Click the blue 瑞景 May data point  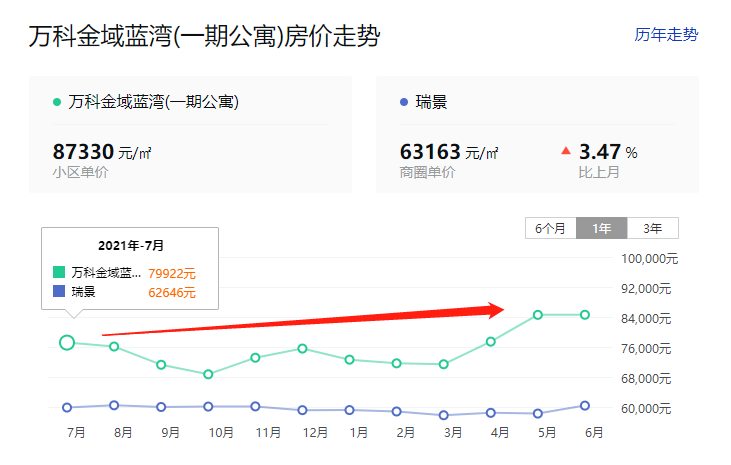pos(538,413)
